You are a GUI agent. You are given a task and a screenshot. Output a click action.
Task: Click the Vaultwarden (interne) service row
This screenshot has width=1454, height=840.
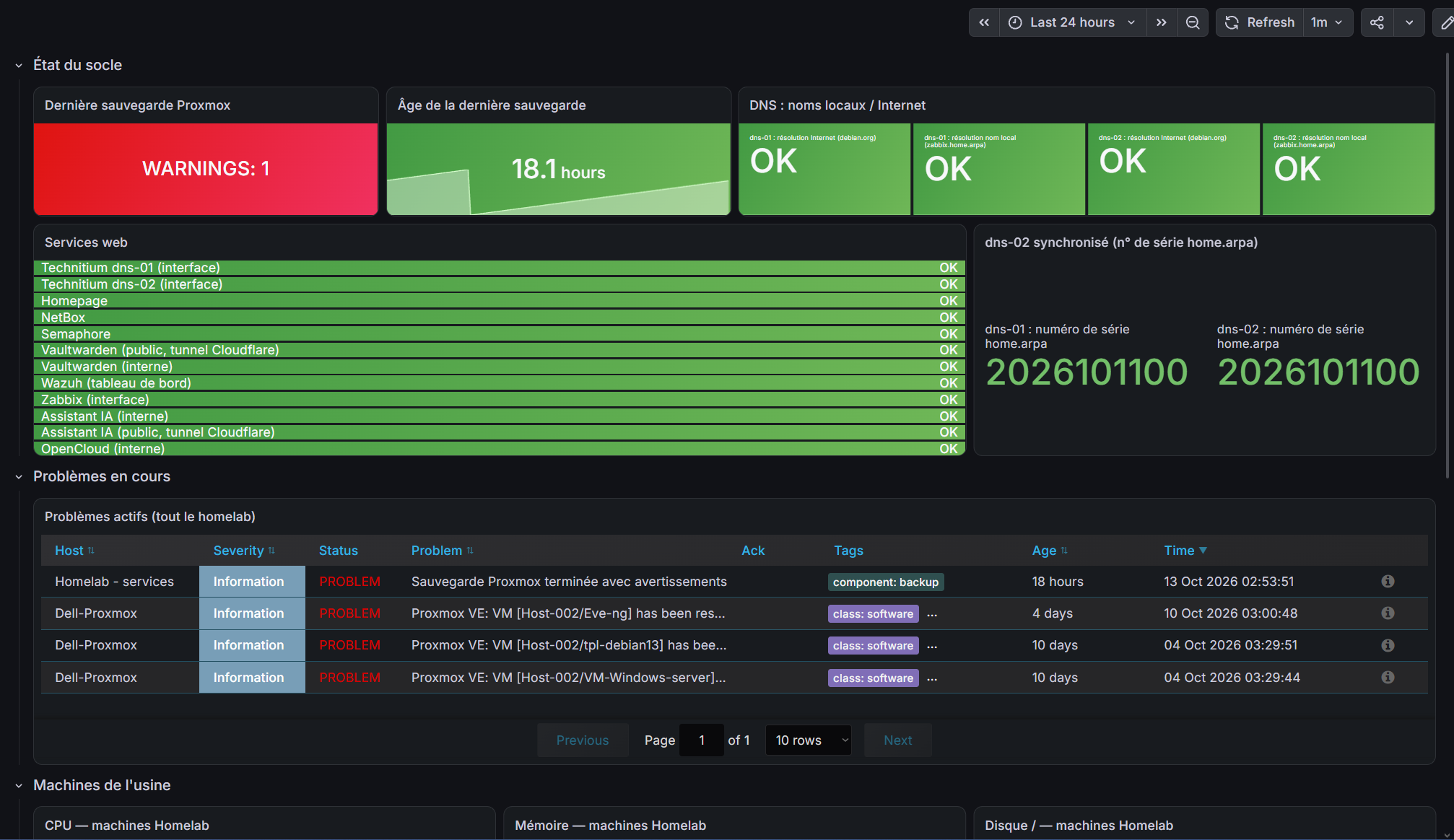click(499, 367)
